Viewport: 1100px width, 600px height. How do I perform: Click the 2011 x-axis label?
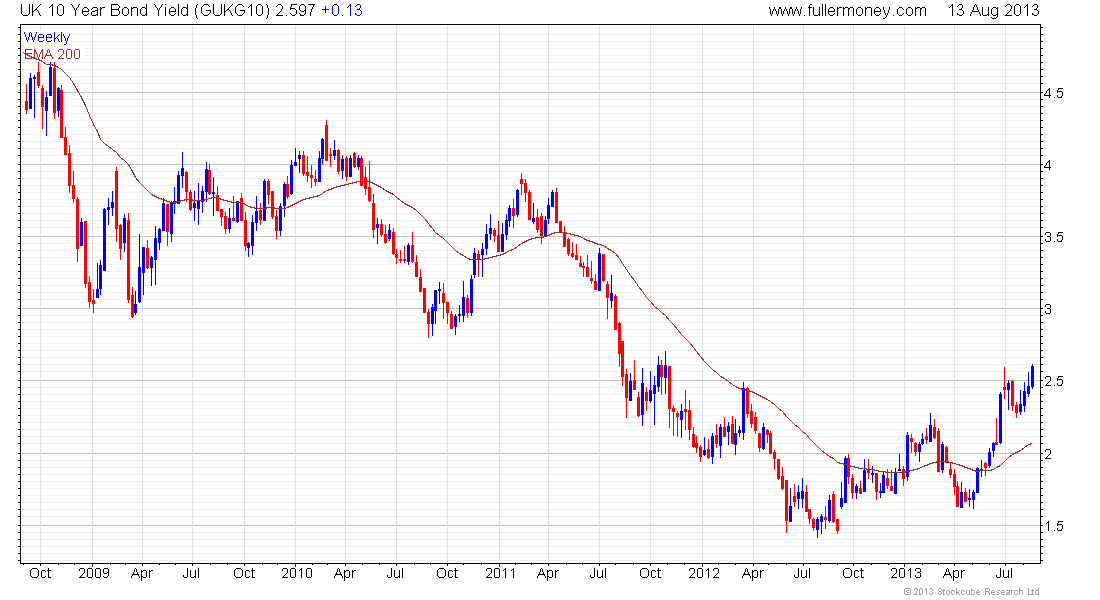pyautogui.click(x=501, y=573)
